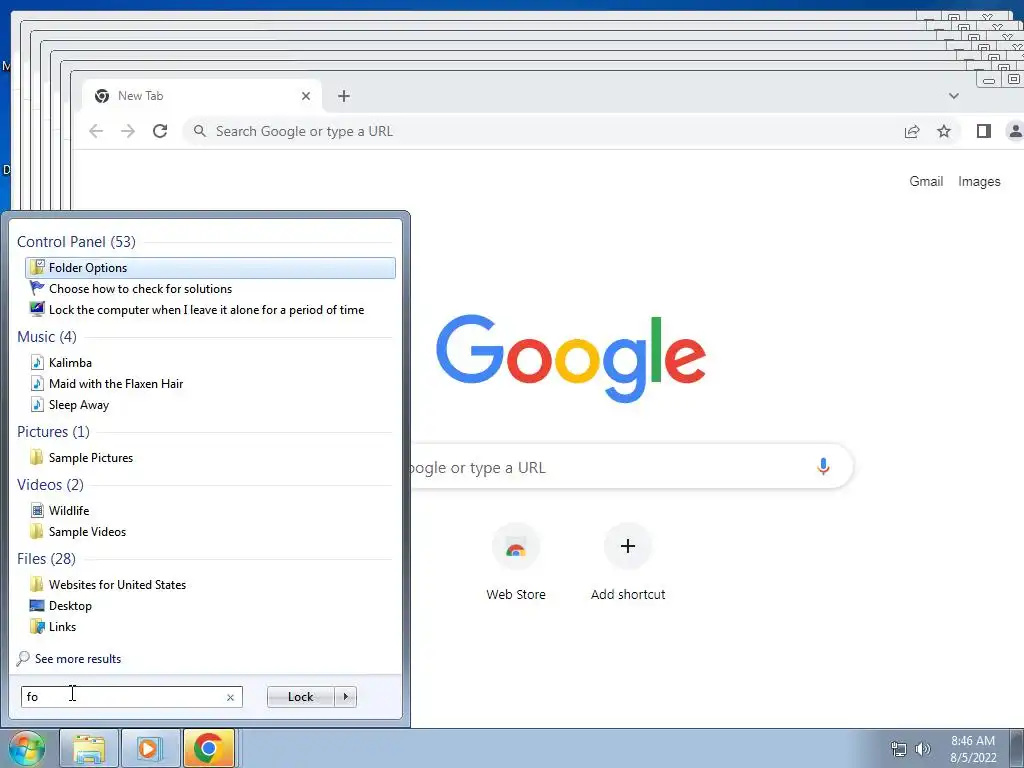The width and height of the screenshot is (1024, 768).
Task: Click the volume speaker icon in tray
Action: click(x=923, y=749)
